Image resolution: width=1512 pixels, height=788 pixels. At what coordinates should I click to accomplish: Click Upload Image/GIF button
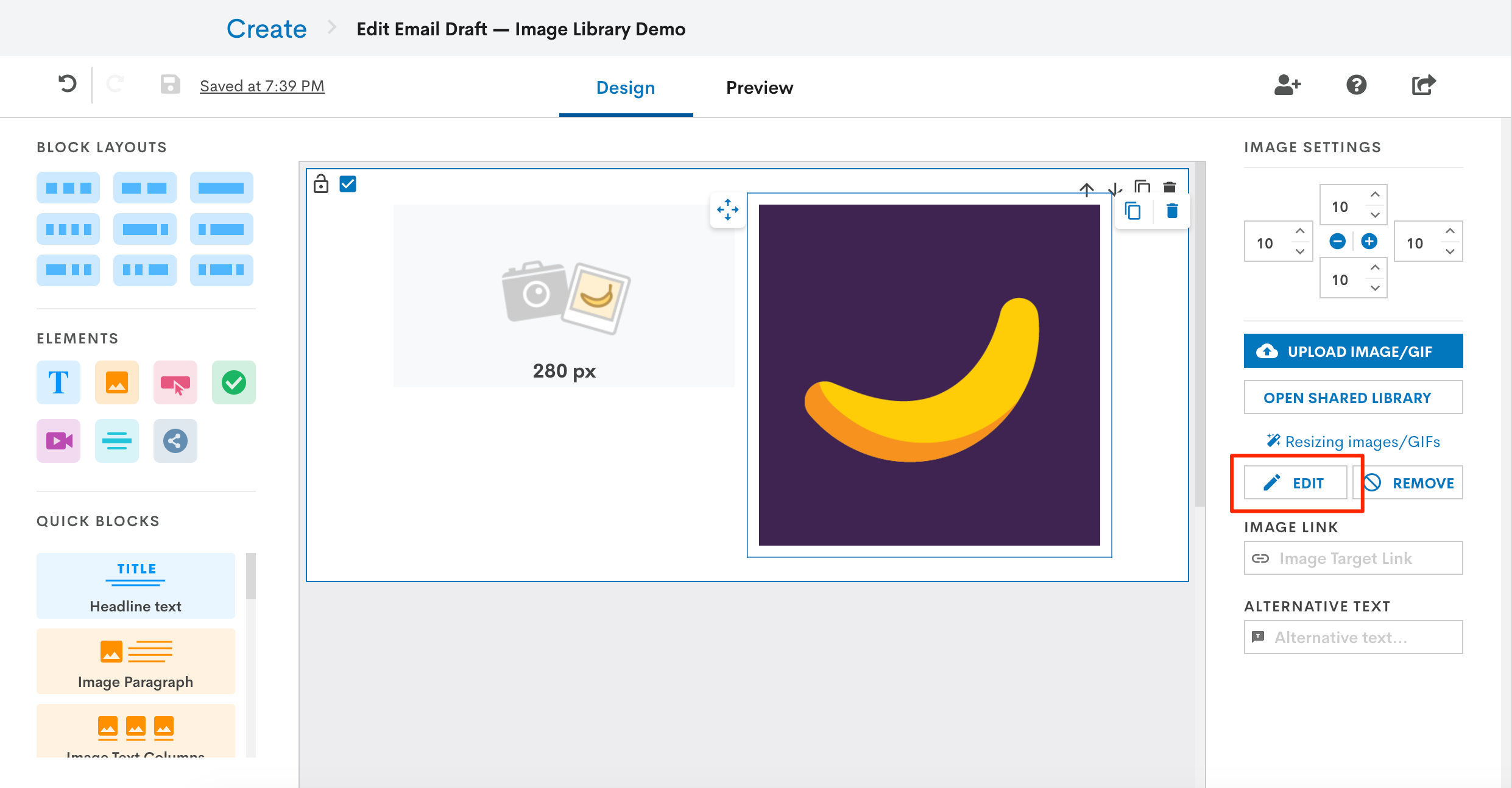point(1353,351)
